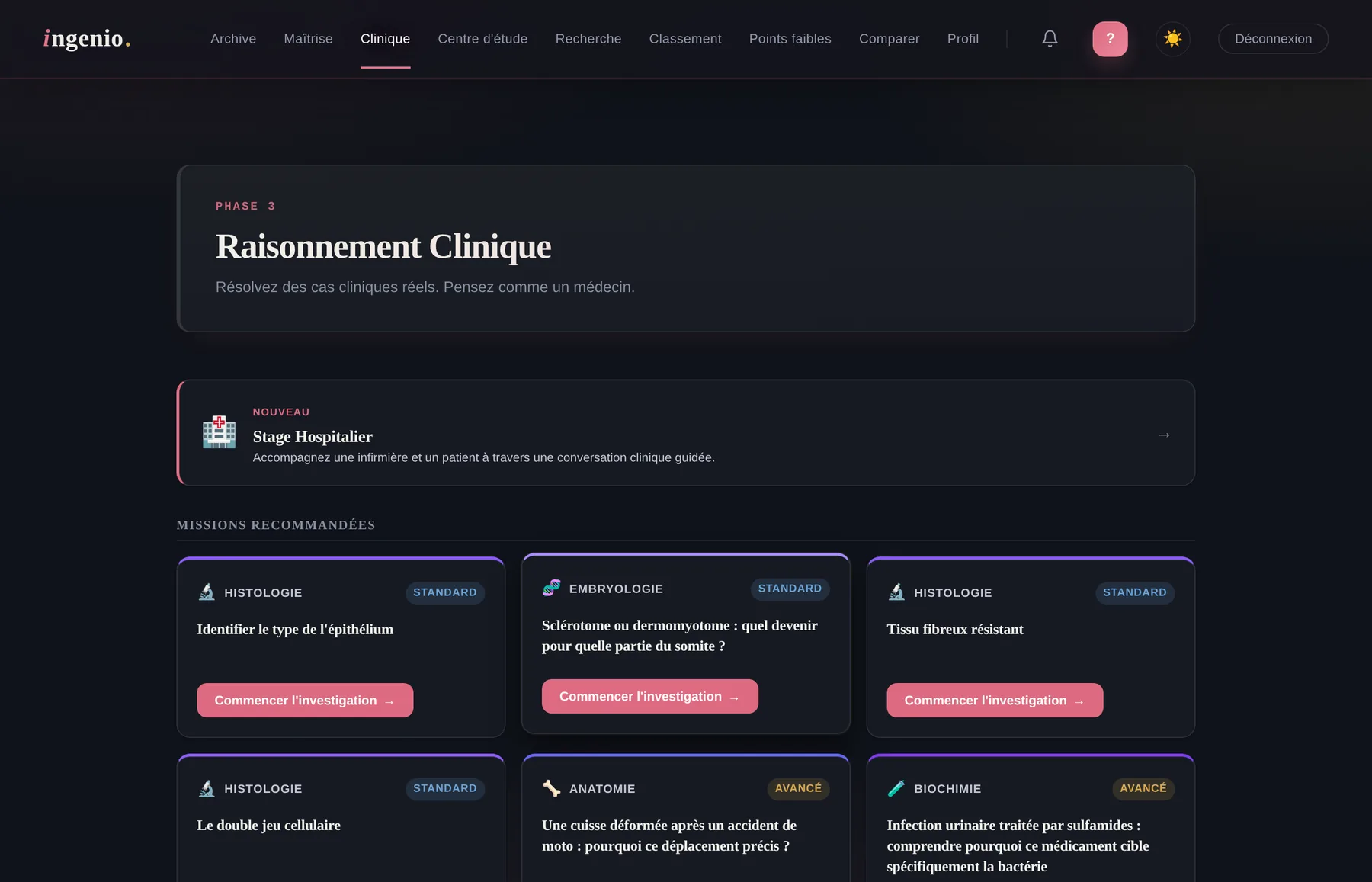Navigate to Points faibles
This screenshot has height=882, width=1372.
point(790,39)
